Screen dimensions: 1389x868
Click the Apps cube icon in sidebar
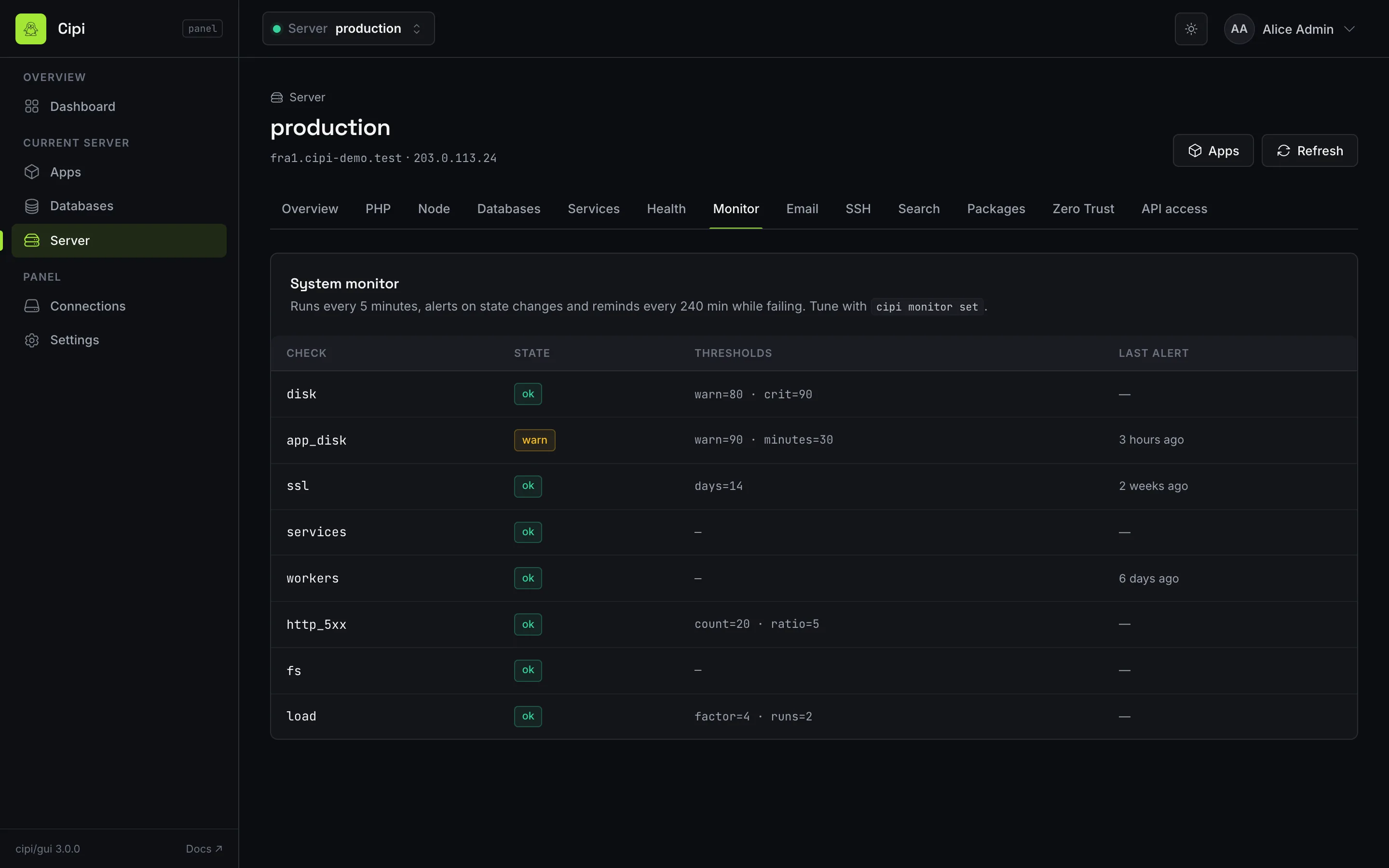tap(31, 172)
